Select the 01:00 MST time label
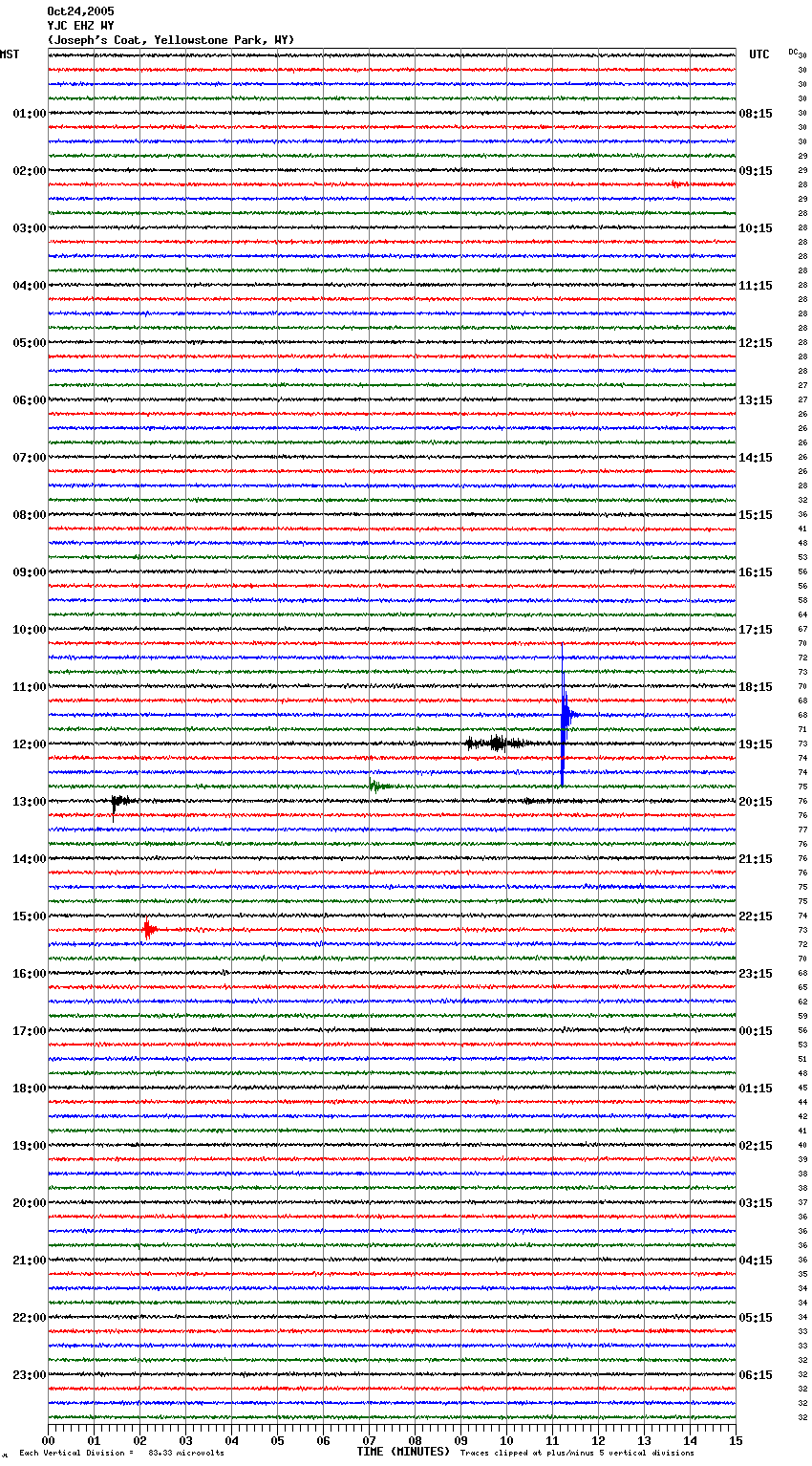Viewport: 812px width, 1466px height. point(30,114)
